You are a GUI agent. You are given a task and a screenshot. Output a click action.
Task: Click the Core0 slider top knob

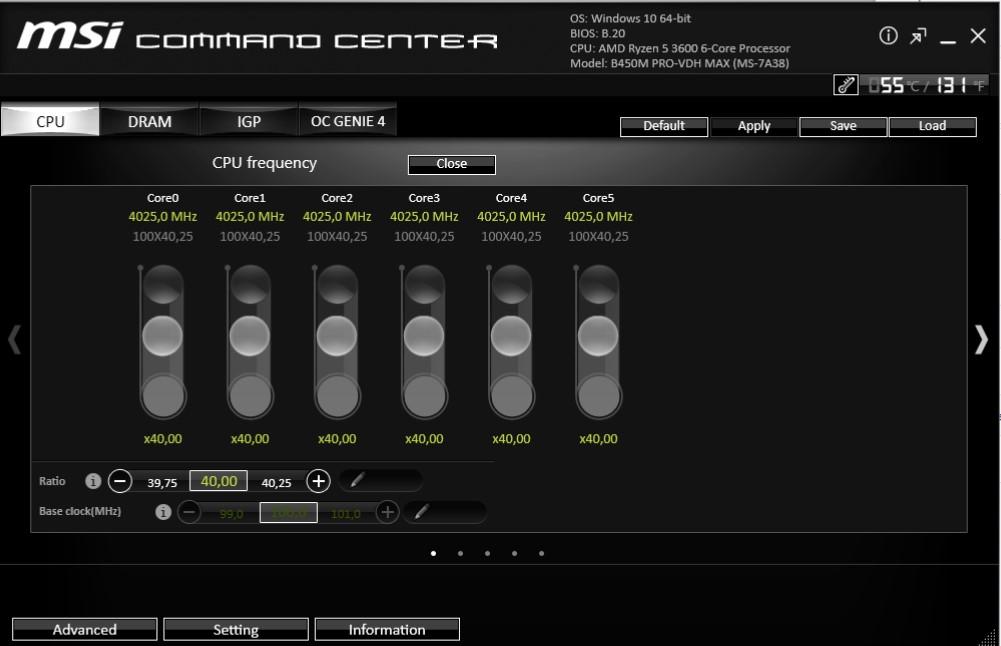click(163, 285)
